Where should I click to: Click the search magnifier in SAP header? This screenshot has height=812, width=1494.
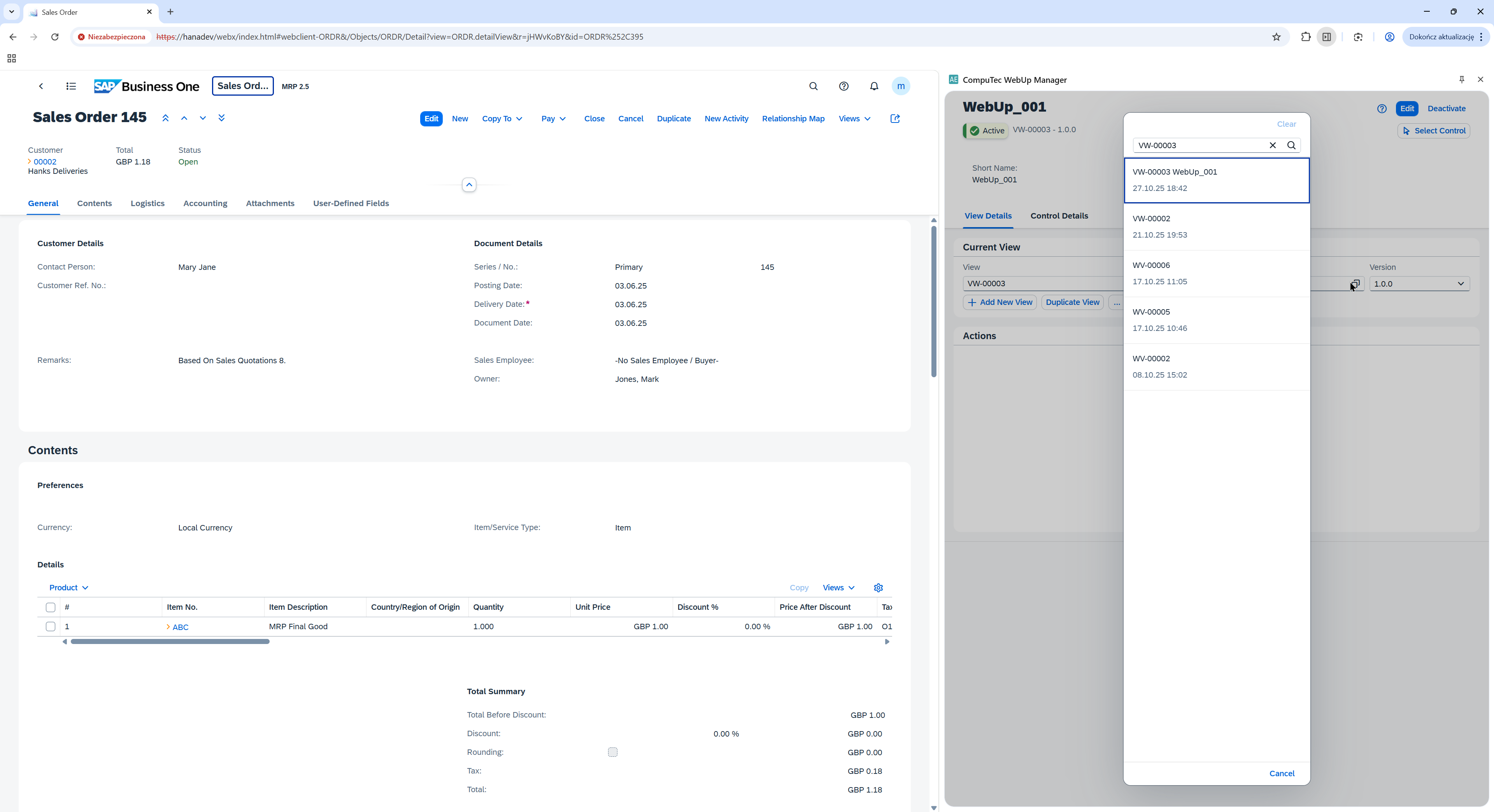(813, 86)
